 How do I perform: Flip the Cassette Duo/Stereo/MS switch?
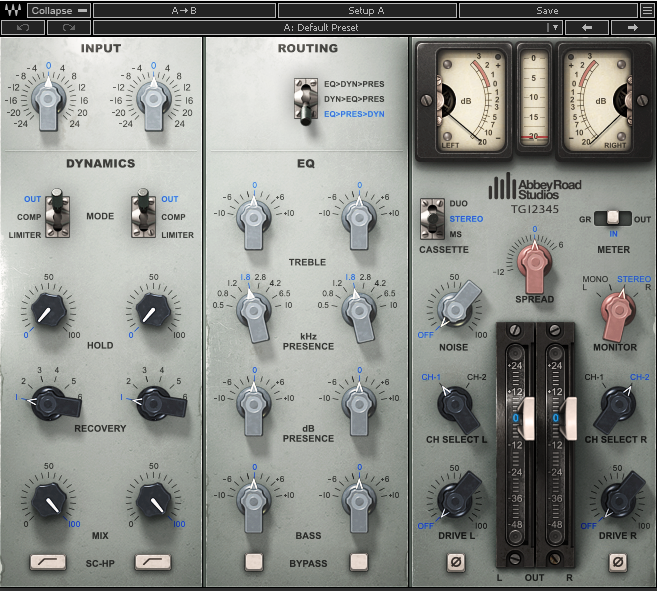[x=432, y=218]
